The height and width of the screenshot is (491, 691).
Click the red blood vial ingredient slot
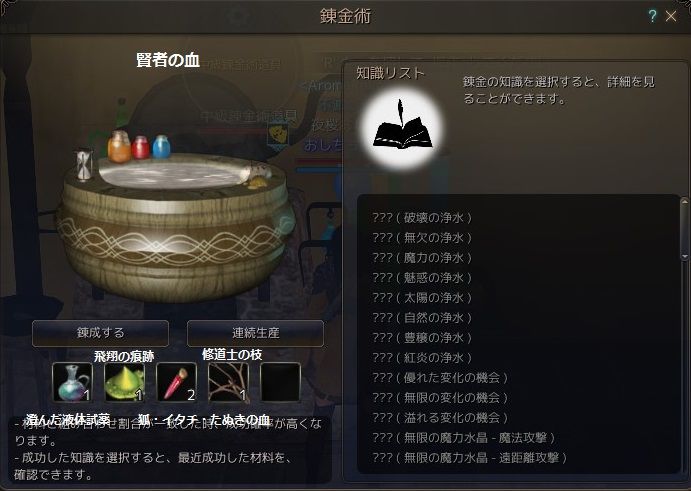click(176, 382)
